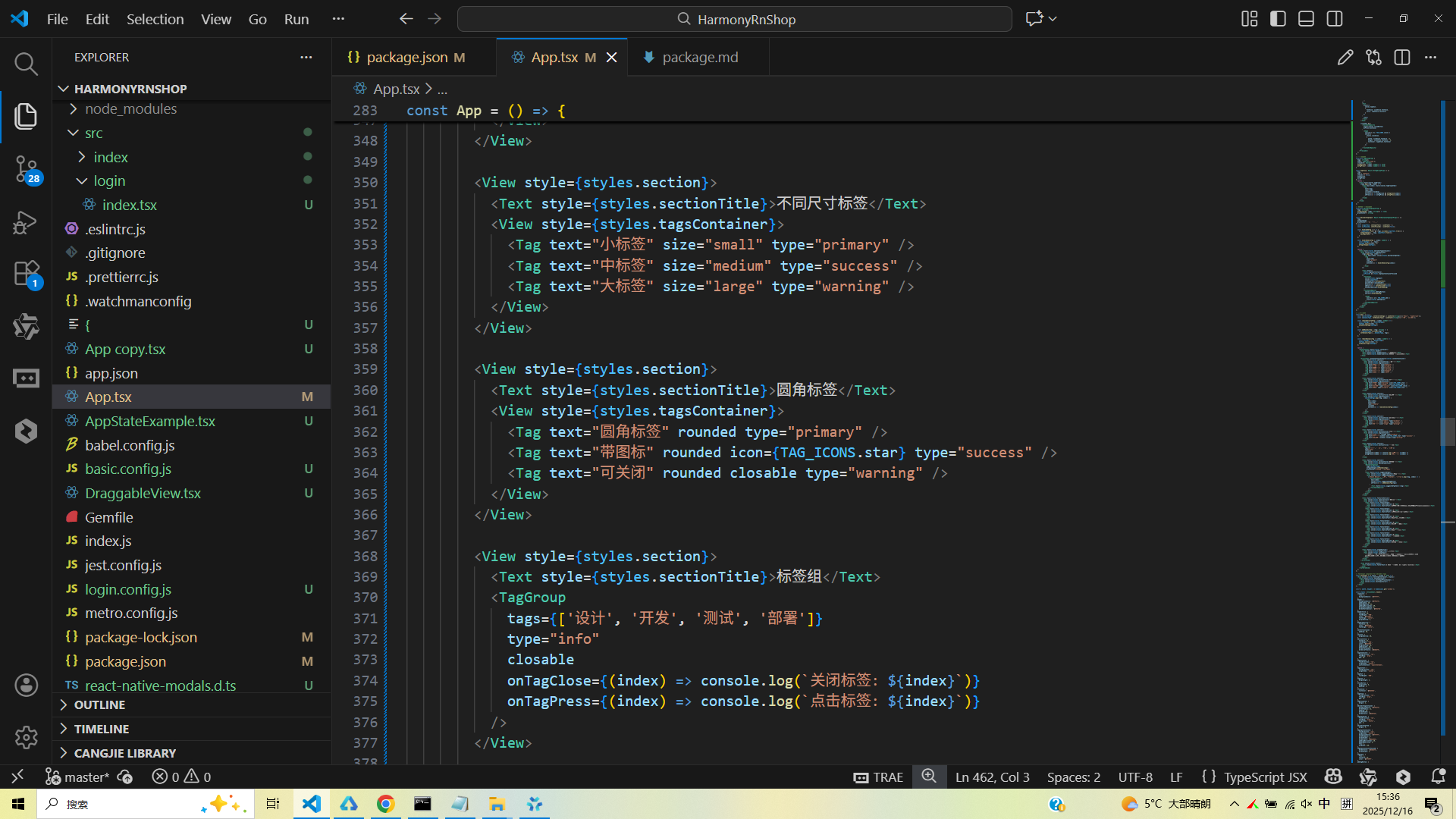Click the TypeScript JSX language mode

[x=1265, y=777]
